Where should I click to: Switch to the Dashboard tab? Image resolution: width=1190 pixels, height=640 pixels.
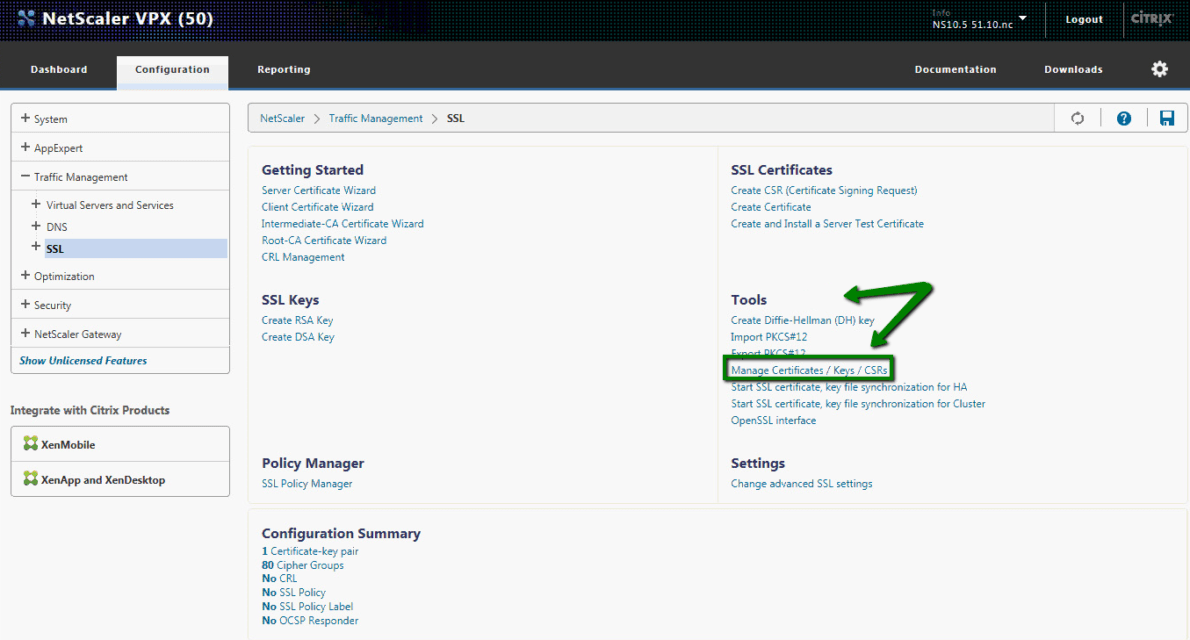(x=58, y=68)
